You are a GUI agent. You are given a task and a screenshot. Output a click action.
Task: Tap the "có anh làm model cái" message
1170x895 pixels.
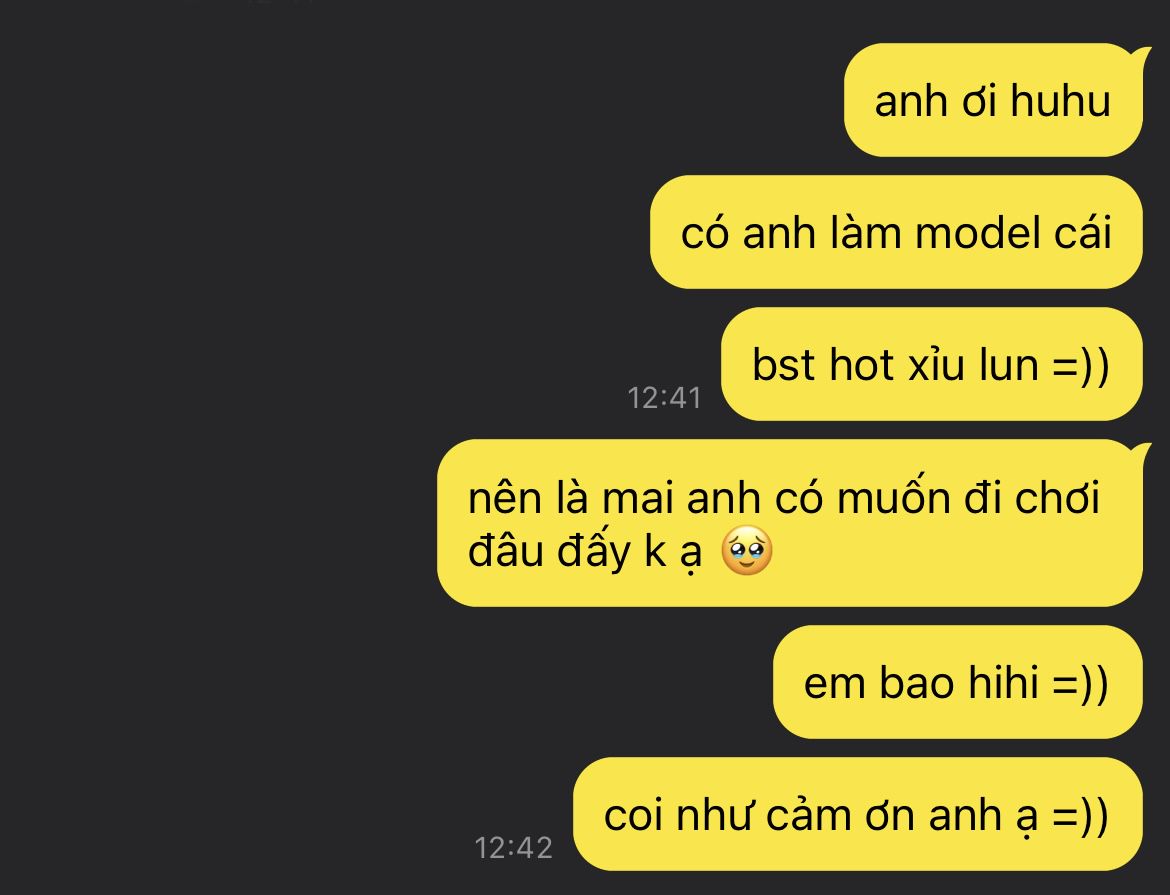click(896, 232)
